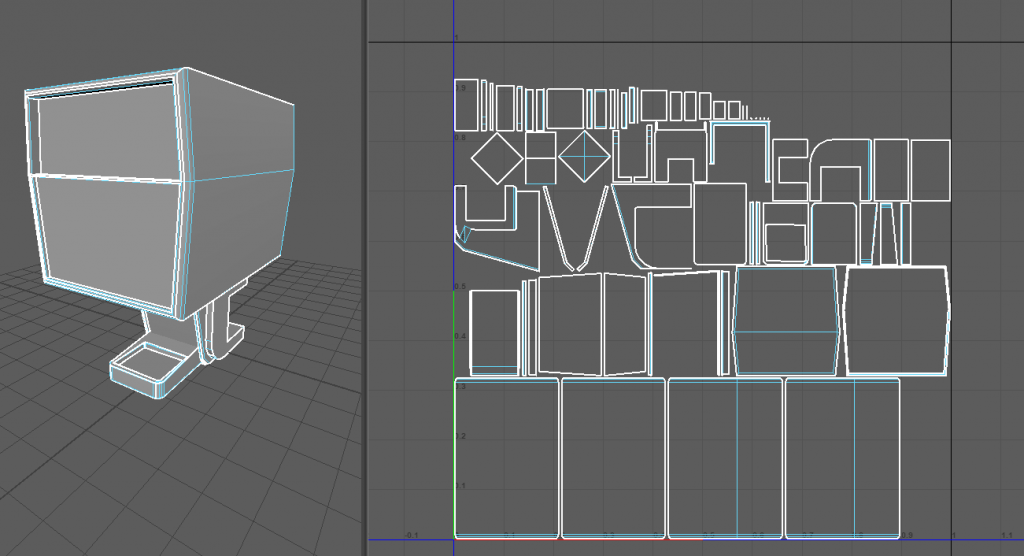Select the E-shaped UV shell
The height and width of the screenshot is (556, 1024).
coord(791,169)
